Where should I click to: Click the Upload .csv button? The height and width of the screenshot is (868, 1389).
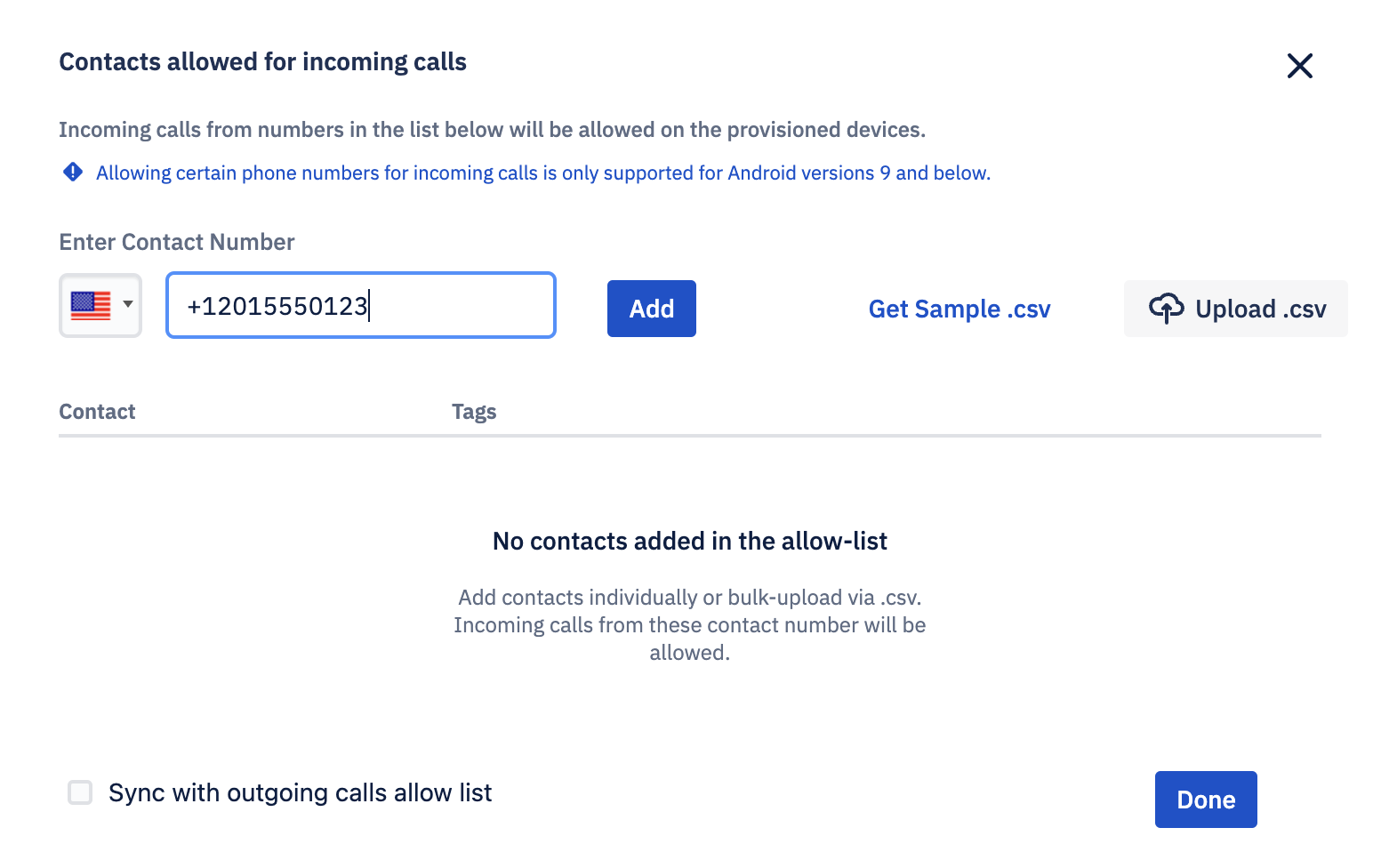(1235, 308)
